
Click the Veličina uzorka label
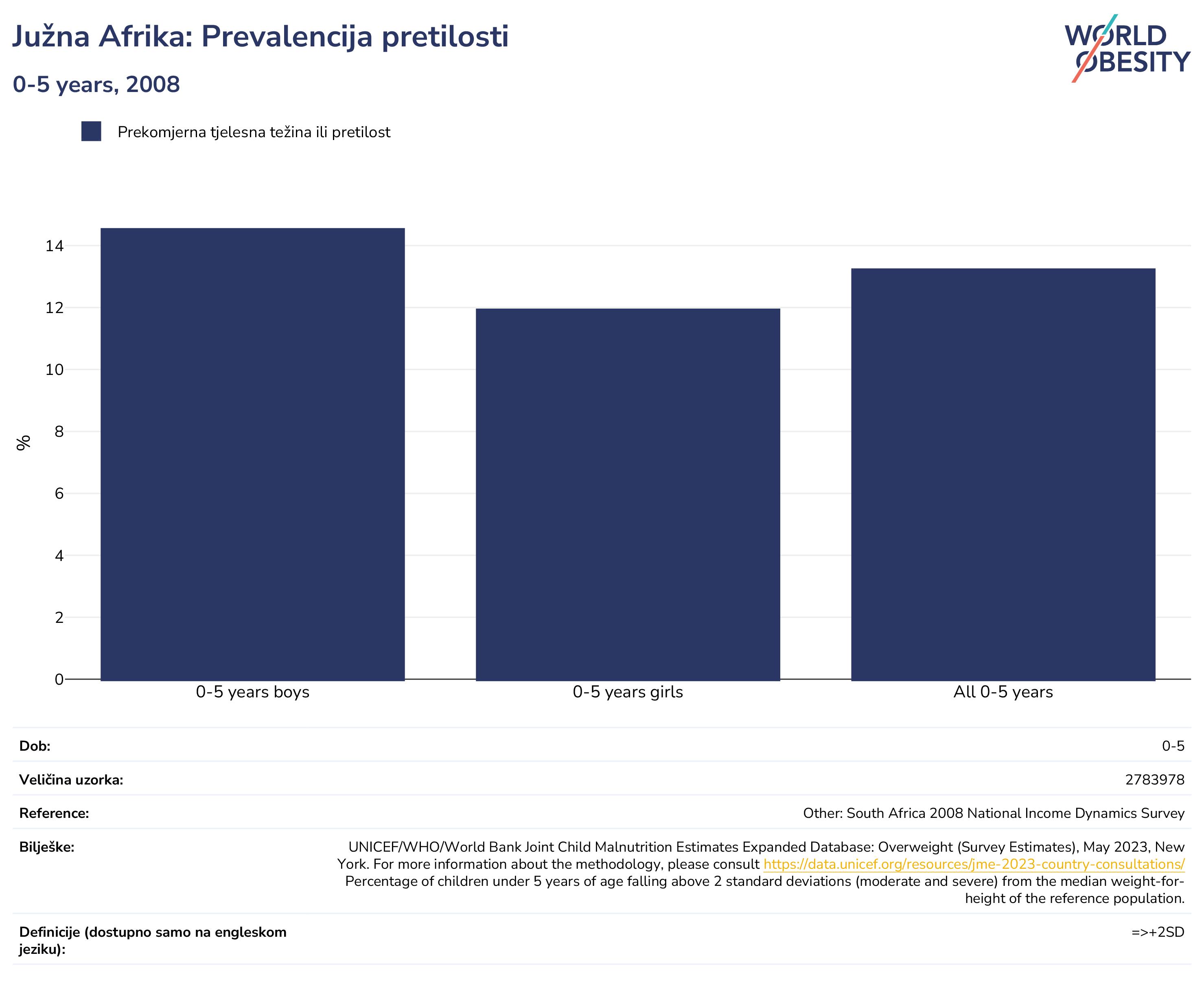(x=71, y=780)
